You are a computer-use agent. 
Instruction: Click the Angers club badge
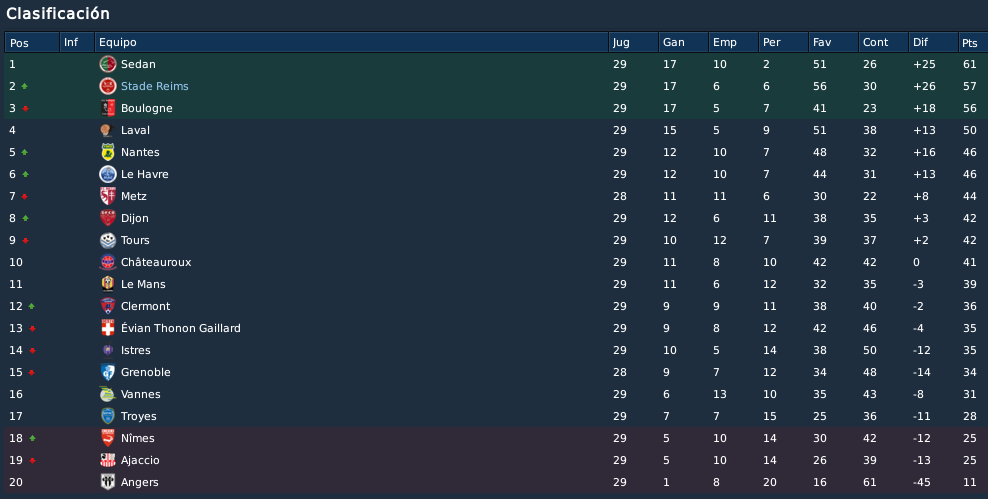click(x=108, y=482)
